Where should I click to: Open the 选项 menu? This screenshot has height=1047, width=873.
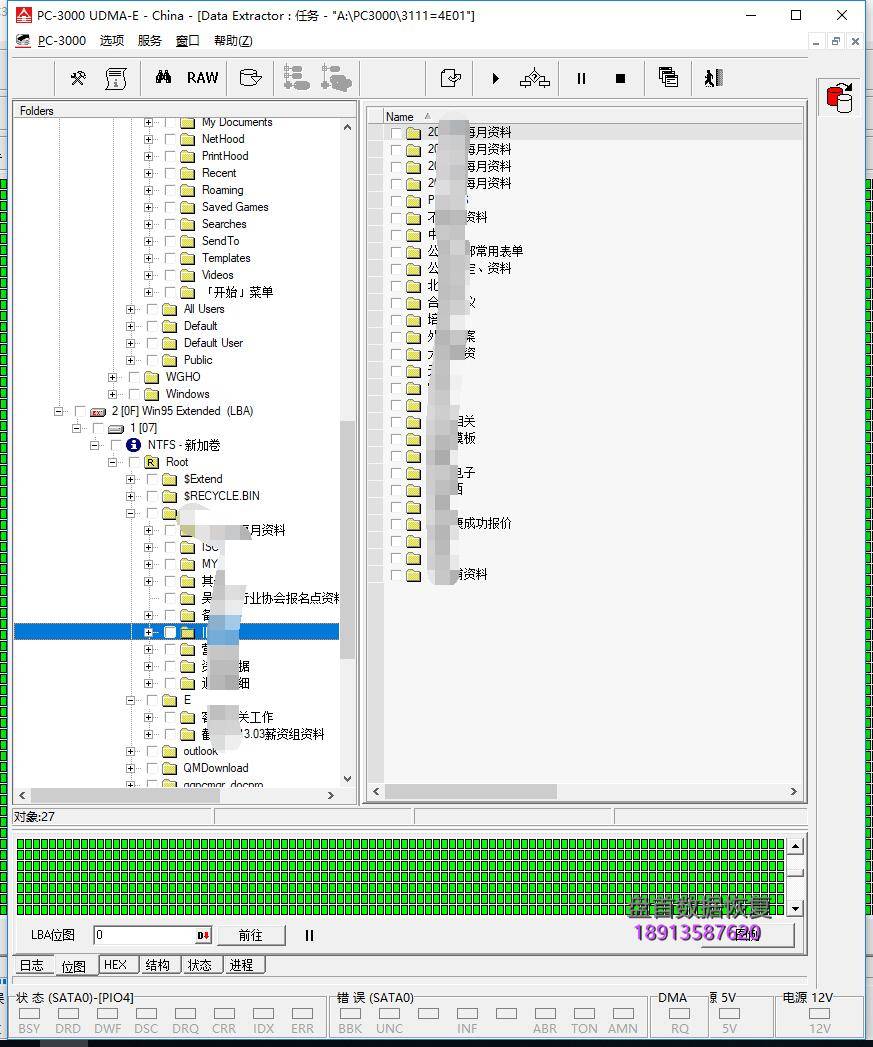(112, 41)
